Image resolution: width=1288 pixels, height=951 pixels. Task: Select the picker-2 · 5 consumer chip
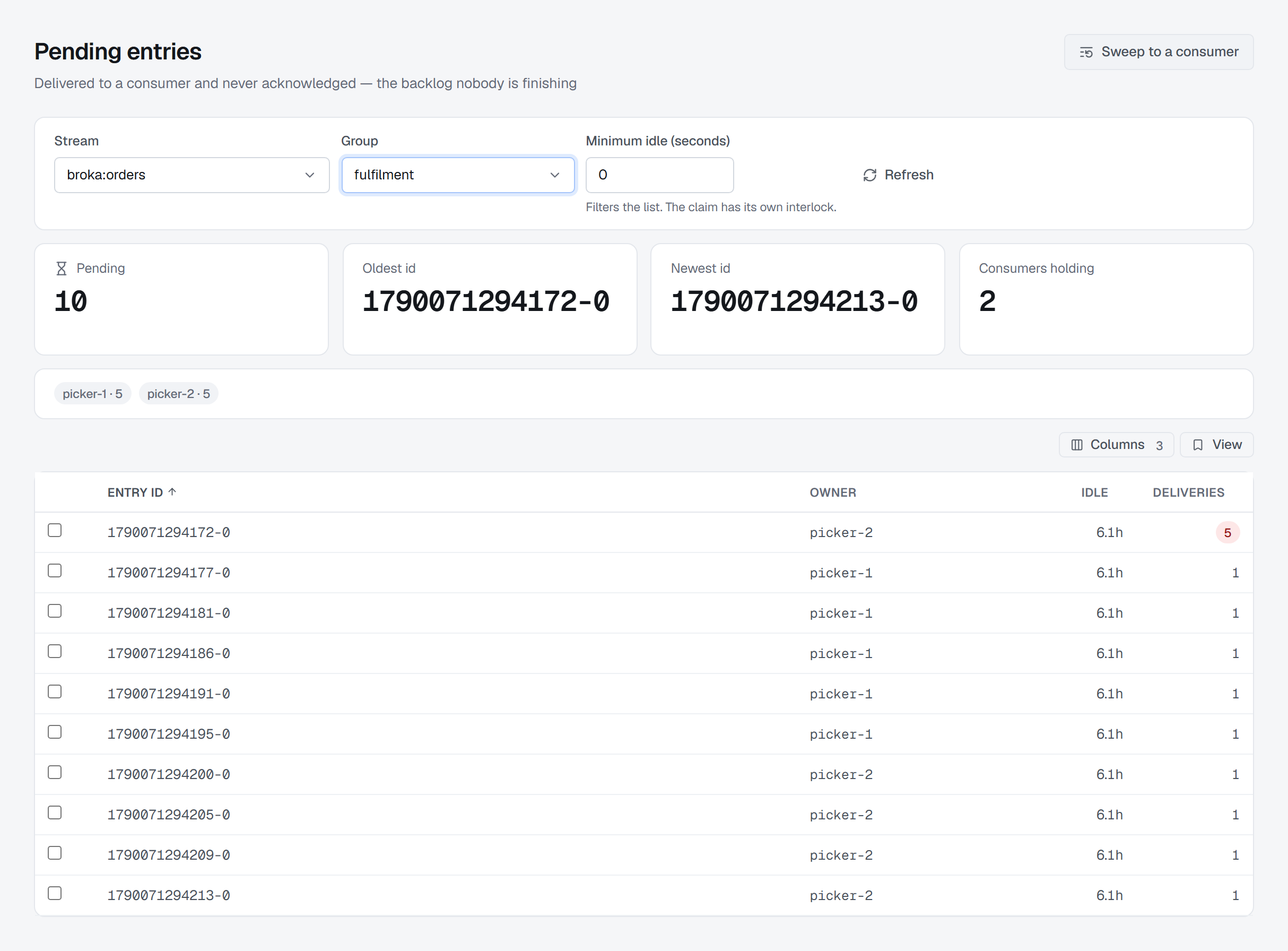[x=178, y=394]
